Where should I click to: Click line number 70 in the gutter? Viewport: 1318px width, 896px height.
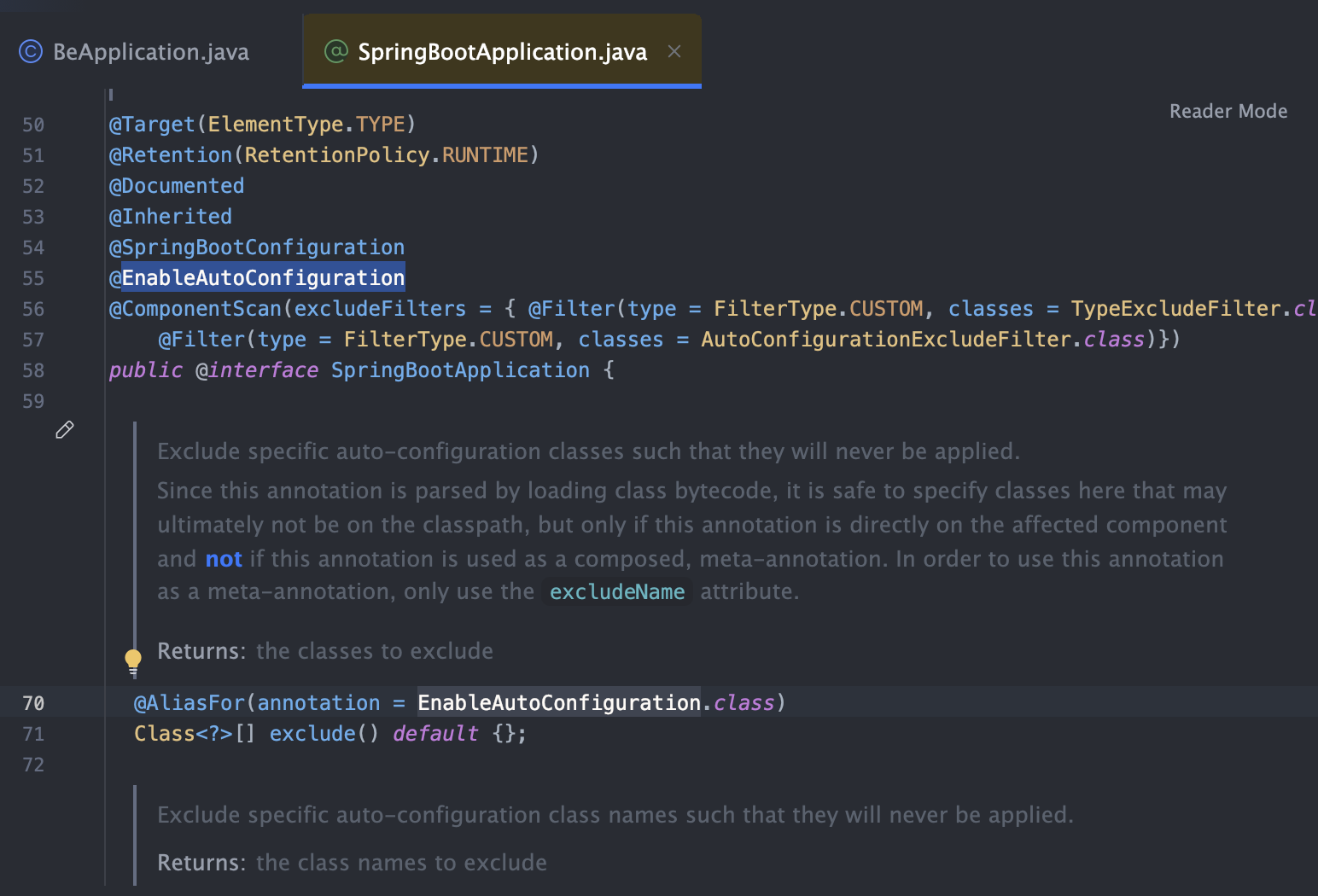tap(33, 703)
